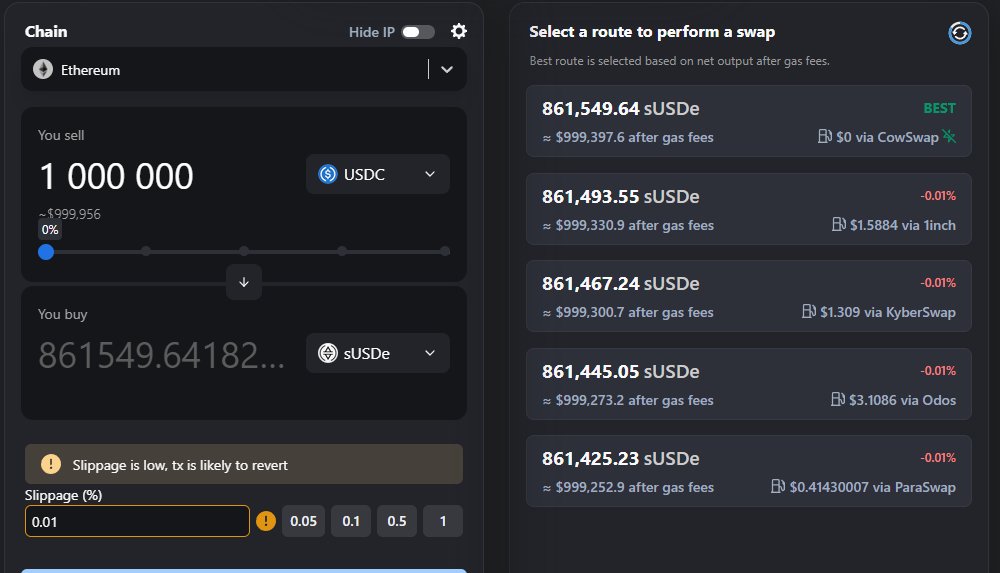Click the gas pump icon on CowSwap route
1000x573 pixels.
coord(825,137)
